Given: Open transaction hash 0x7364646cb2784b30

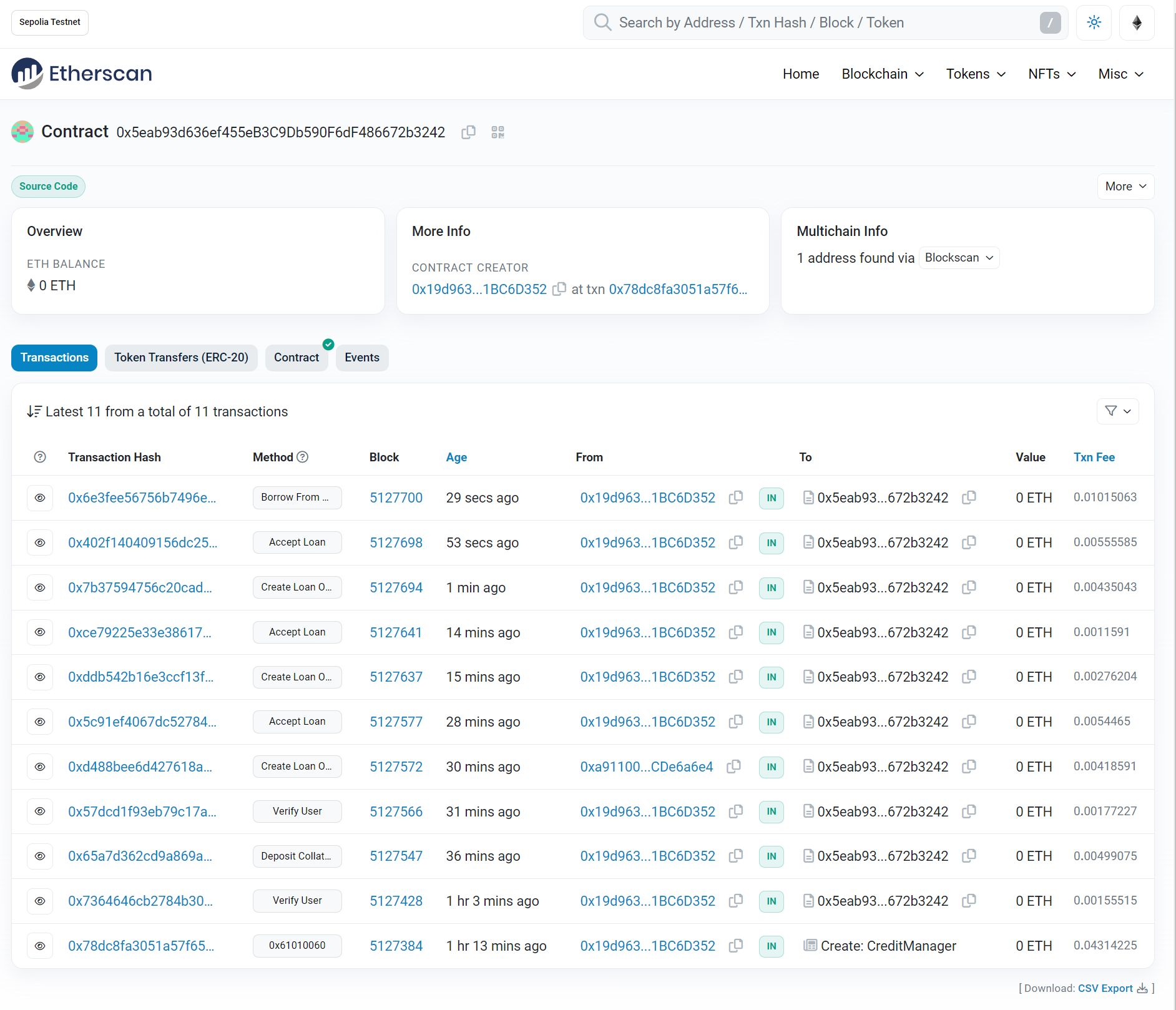Looking at the screenshot, I should pyautogui.click(x=140, y=901).
